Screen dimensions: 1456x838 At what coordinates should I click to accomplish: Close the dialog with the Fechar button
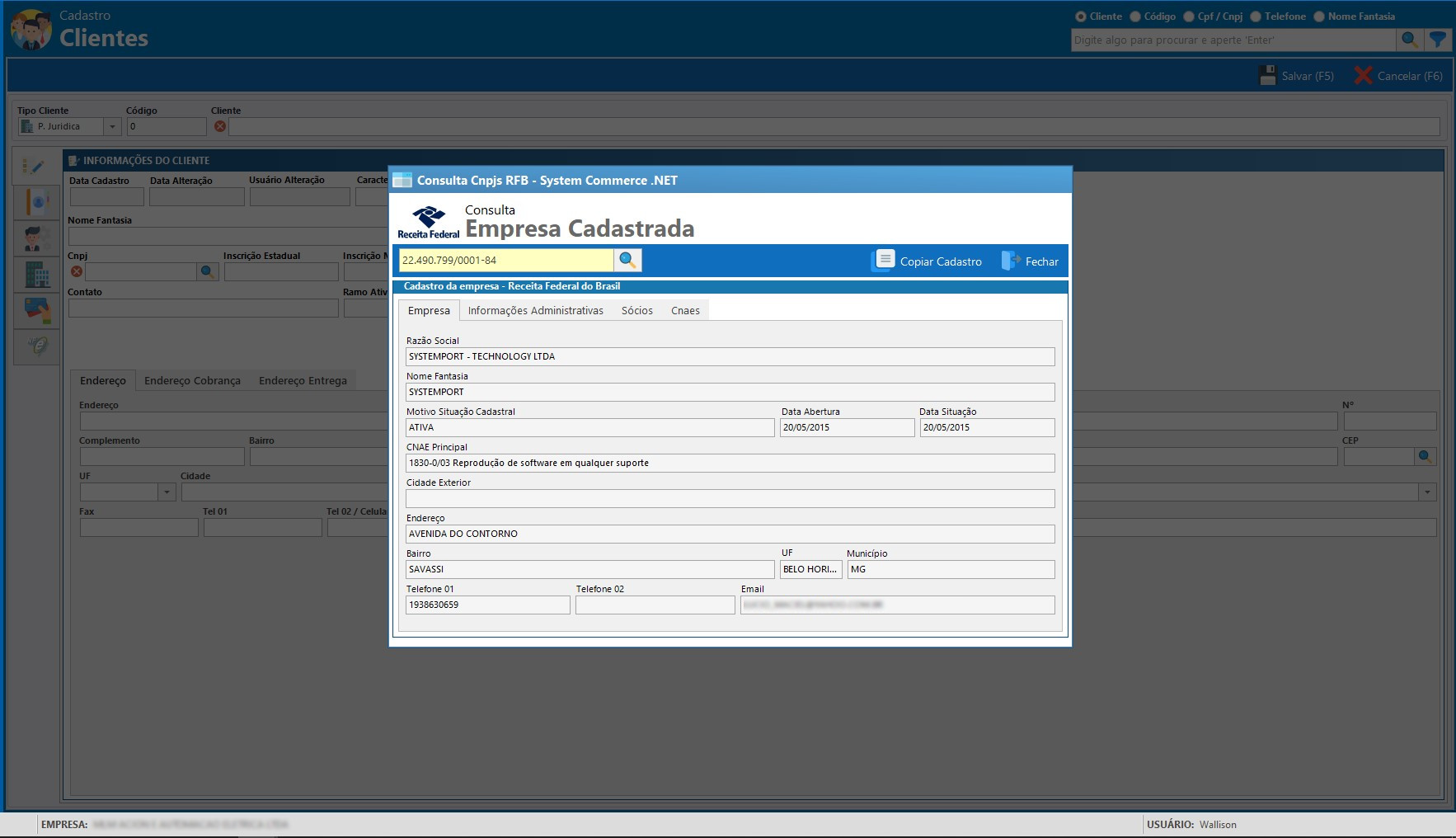click(x=1030, y=261)
